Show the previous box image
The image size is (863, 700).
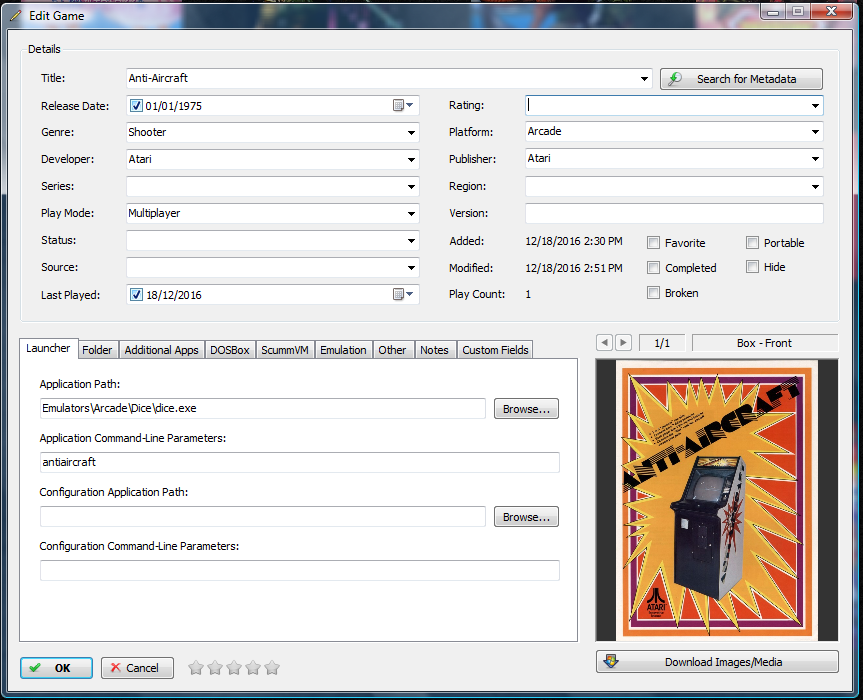coord(604,342)
